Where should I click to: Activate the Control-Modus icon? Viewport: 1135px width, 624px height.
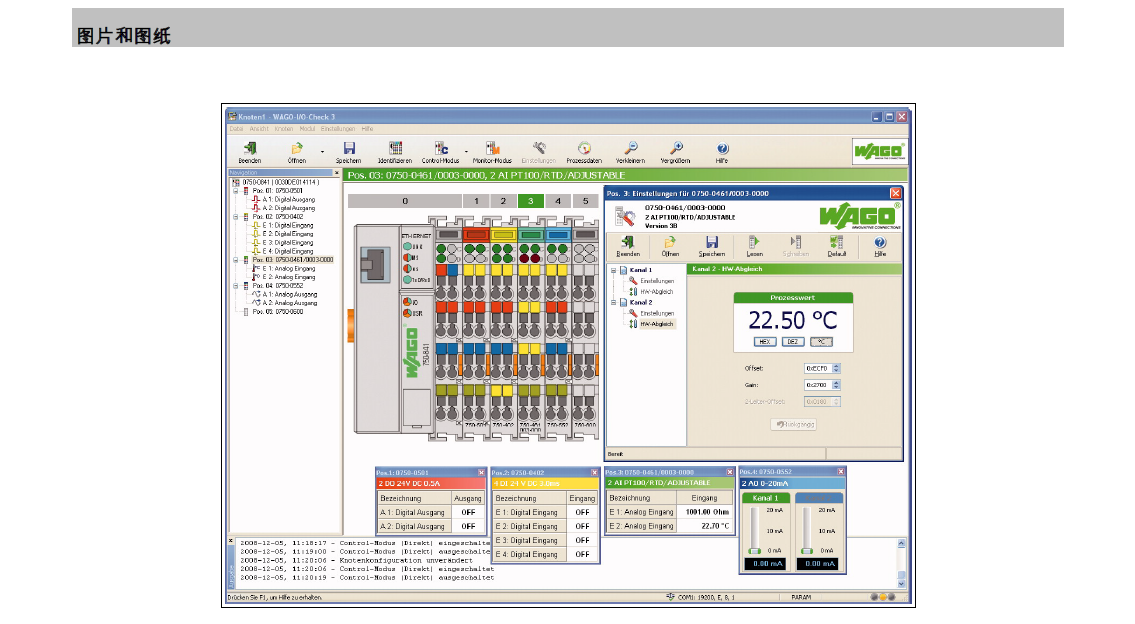[x=441, y=148]
